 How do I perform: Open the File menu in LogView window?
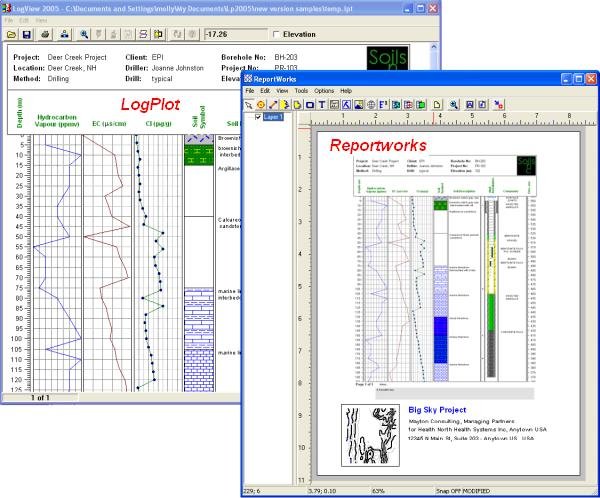coord(8,20)
